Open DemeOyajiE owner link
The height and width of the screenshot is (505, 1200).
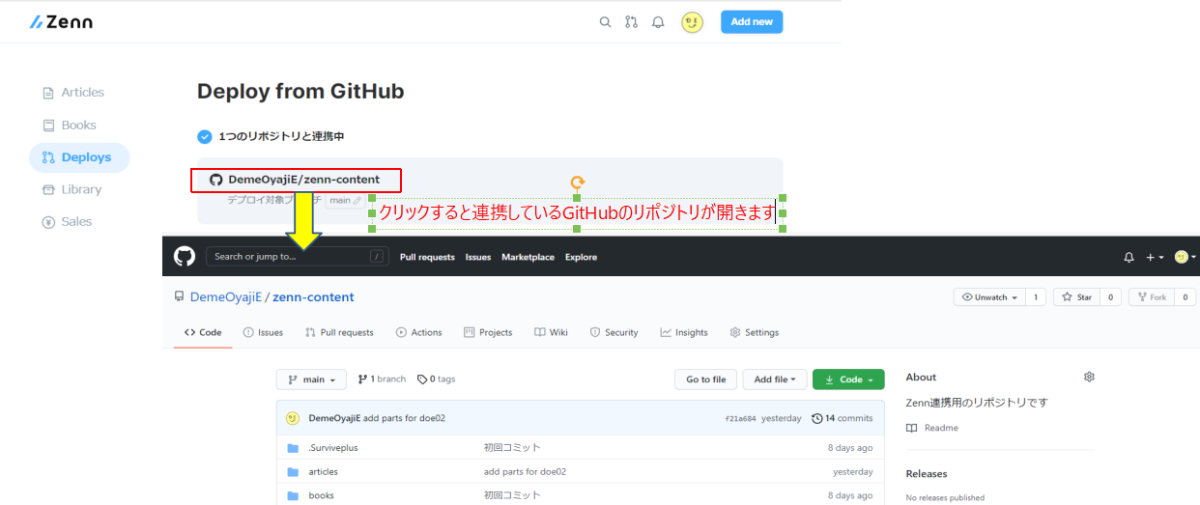click(x=225, y=297)
